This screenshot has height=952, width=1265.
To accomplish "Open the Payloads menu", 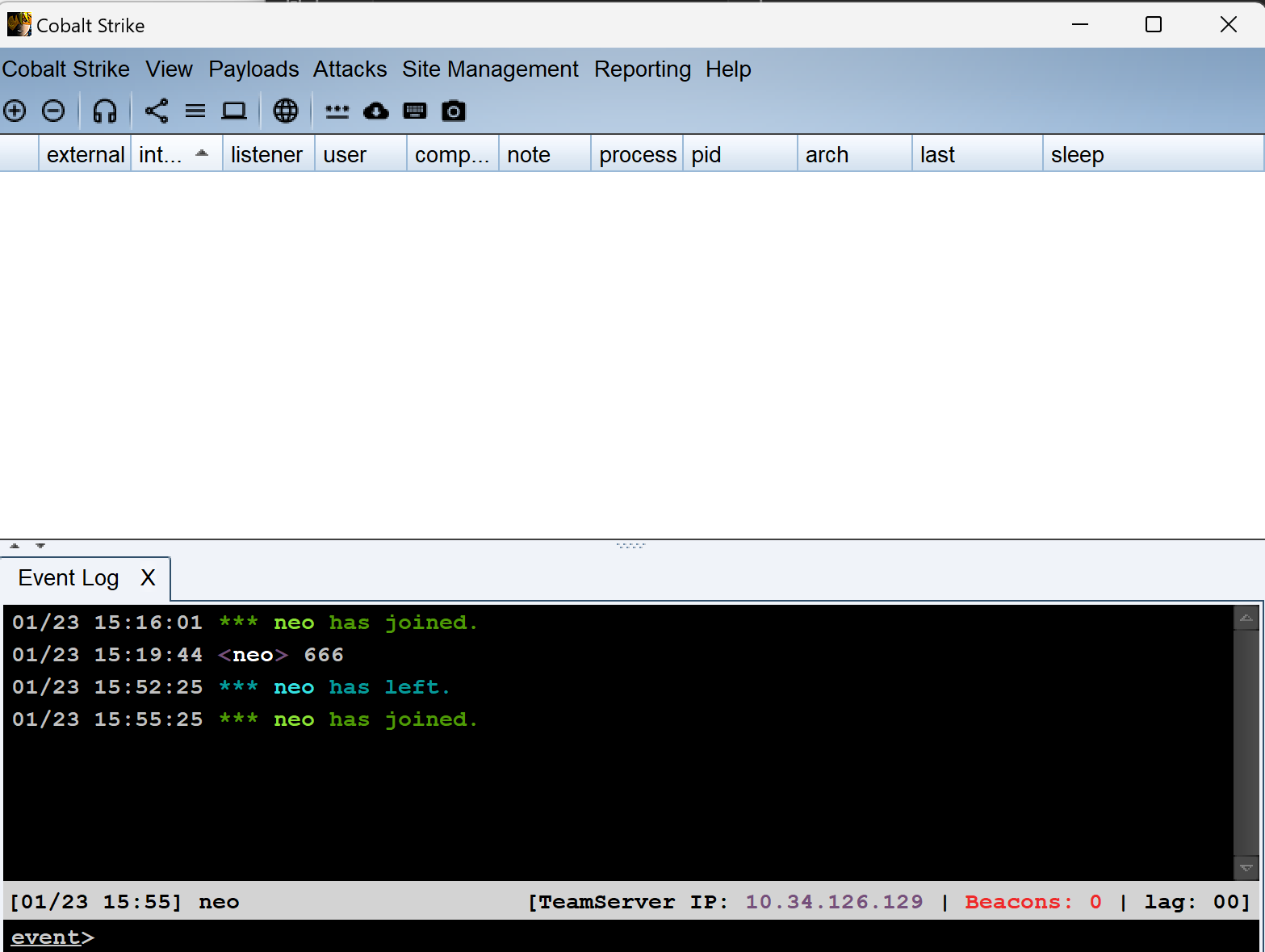I will coord(253,69).
